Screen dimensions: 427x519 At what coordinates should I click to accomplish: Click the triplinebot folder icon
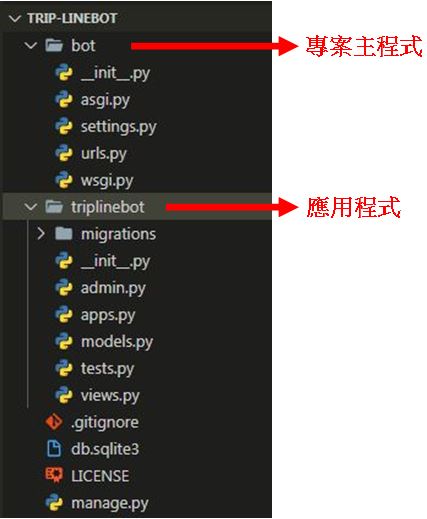pos(54,207)
